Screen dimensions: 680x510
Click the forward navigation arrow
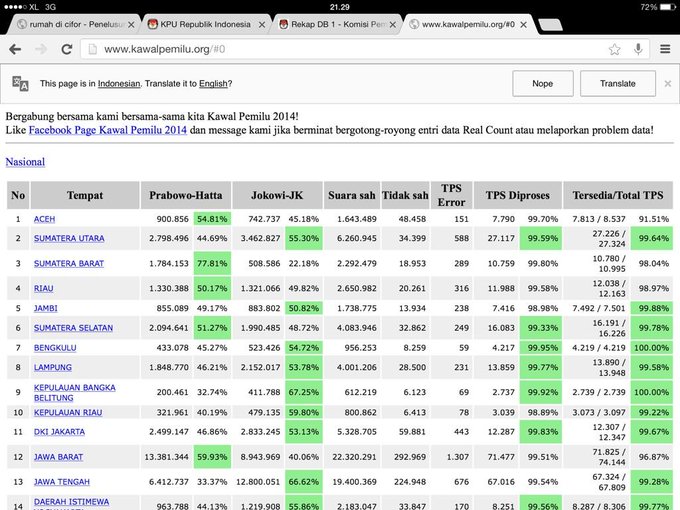click(41, 49)
